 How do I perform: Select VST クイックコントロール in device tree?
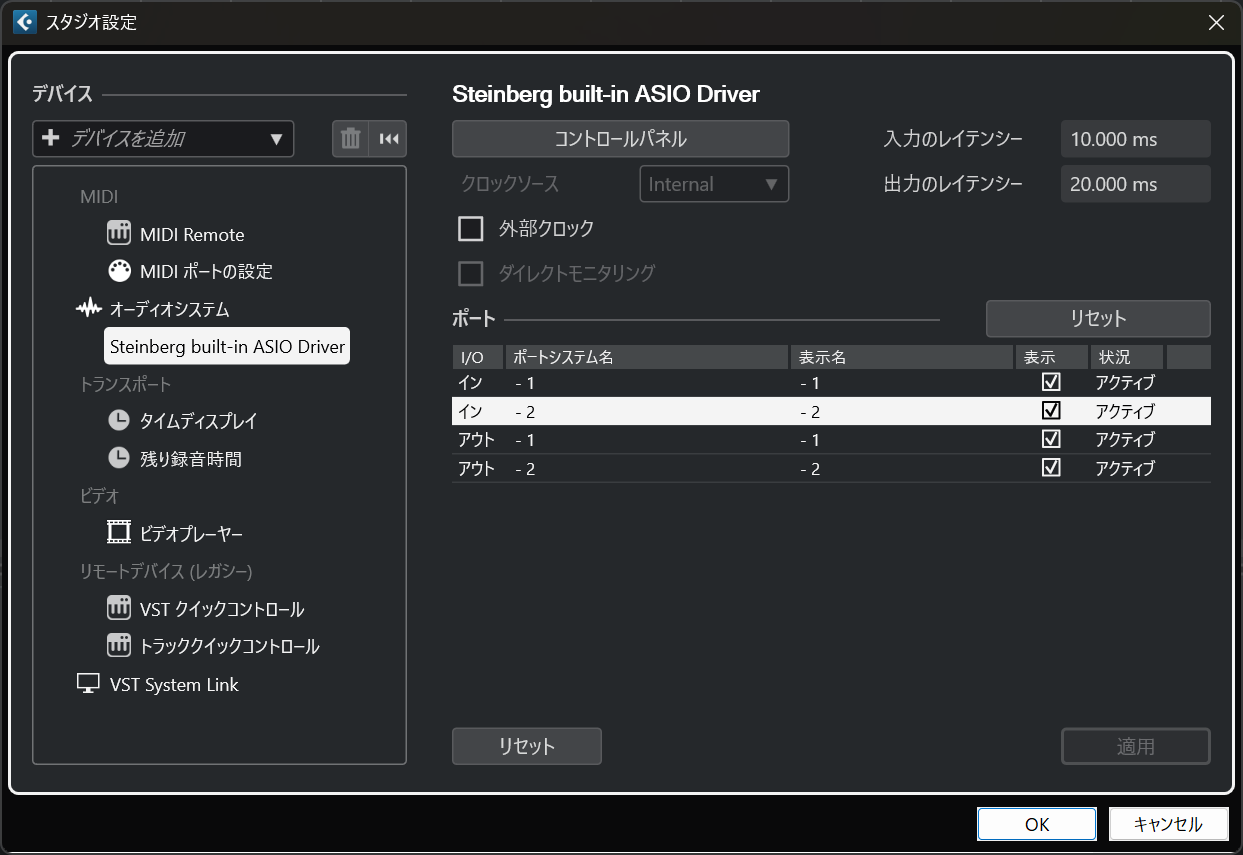(222, 609)
